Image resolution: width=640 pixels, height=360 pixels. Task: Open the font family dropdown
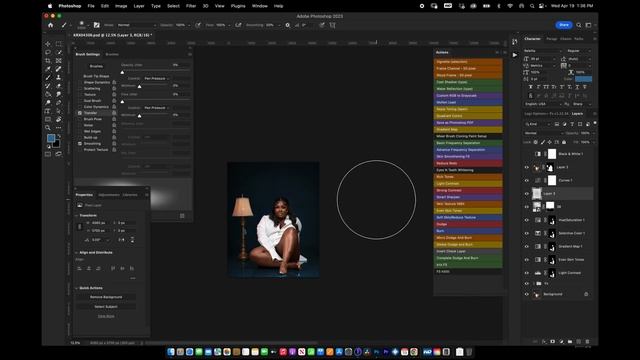(543, 51)
